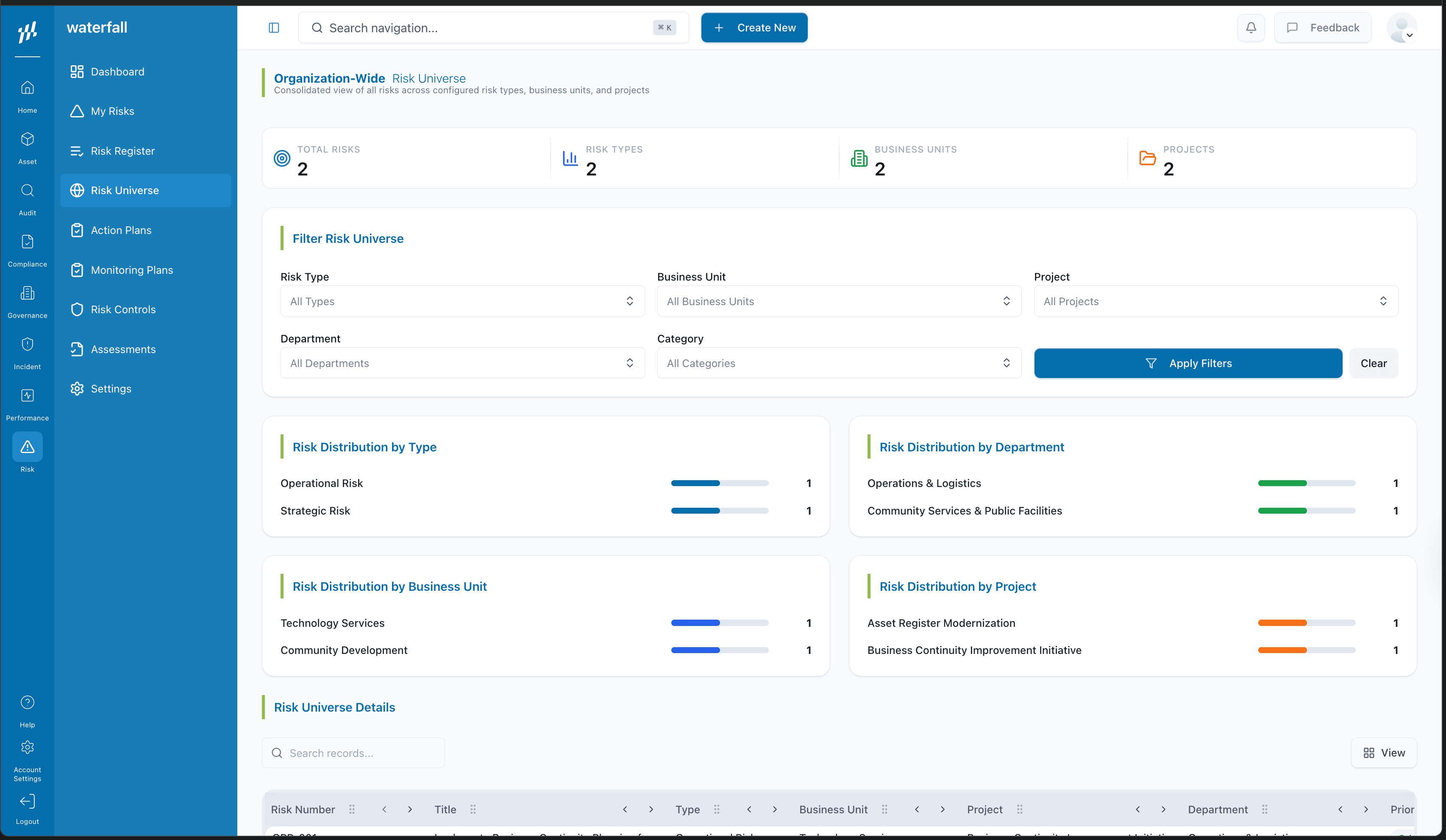1446x840 pixels.
Task: Open the Project filter dropdown
Action: coord(1215,301)
